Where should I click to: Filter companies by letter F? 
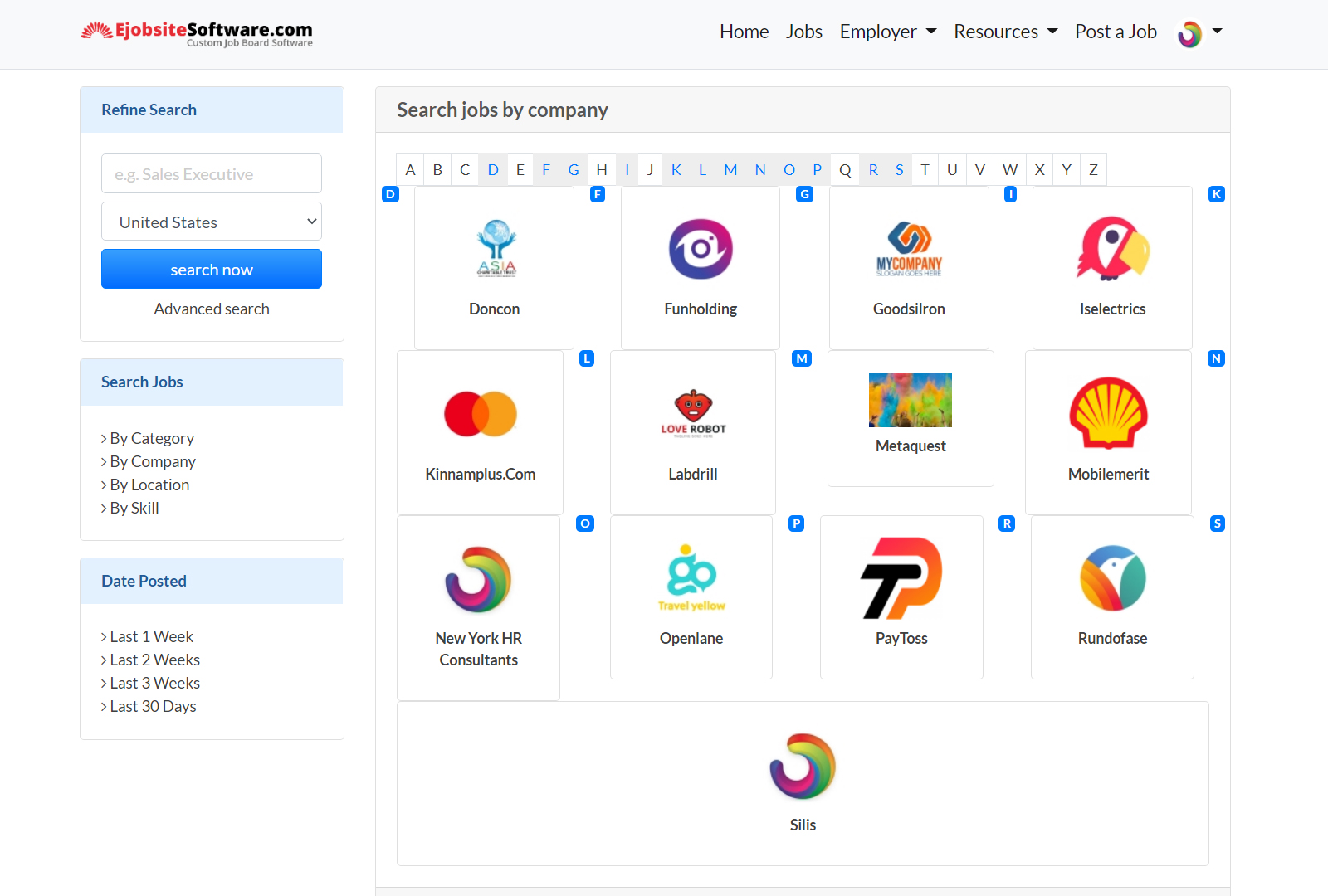pos(546,169)
